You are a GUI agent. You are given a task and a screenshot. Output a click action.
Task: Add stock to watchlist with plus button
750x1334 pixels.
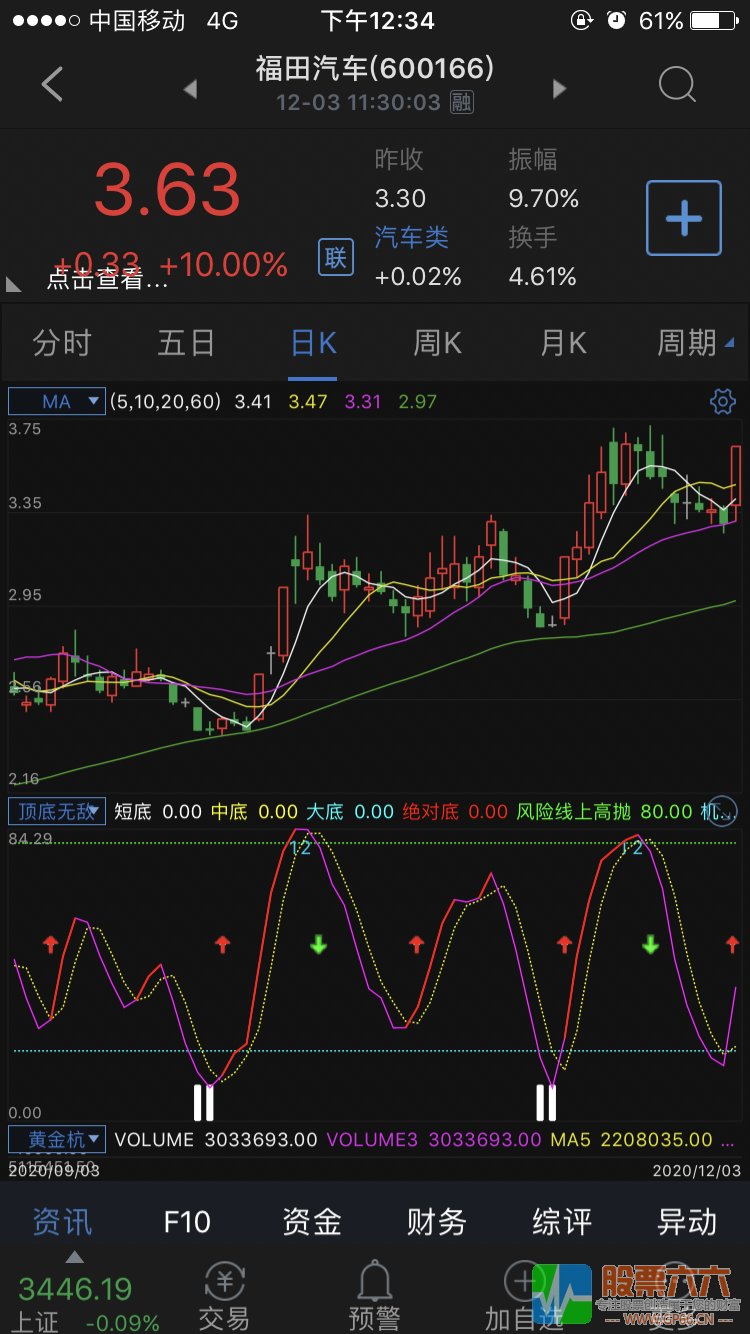click(x=684, y=218)
